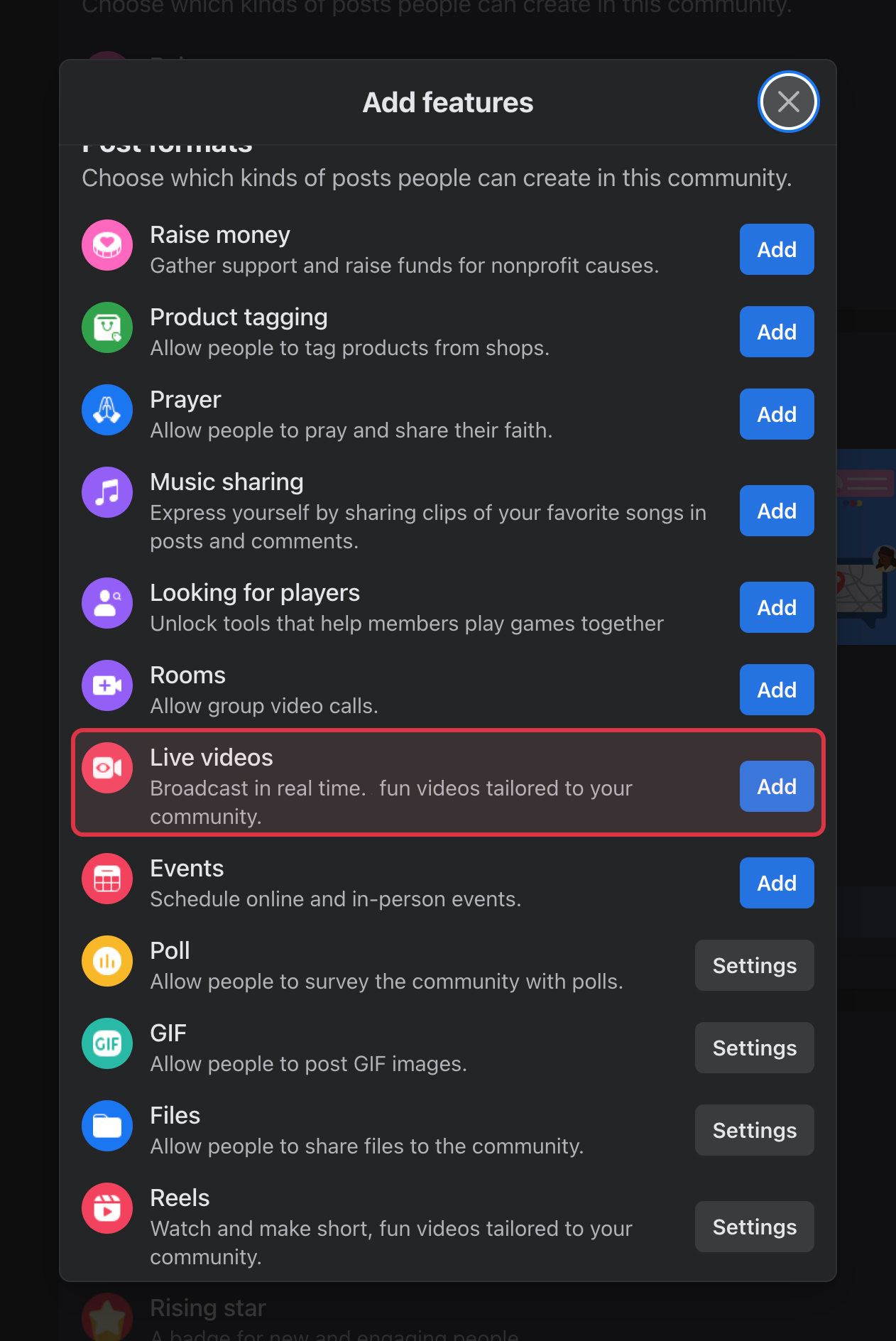
Task: Click the Rooms video camera icon
Action: [x=107, y=685]
